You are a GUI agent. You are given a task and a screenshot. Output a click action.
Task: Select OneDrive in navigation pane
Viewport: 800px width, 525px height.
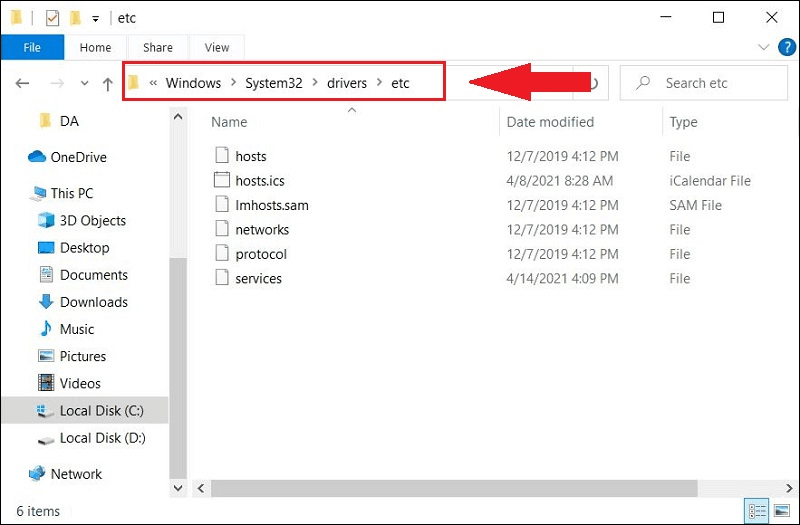(x=67, y=157)
